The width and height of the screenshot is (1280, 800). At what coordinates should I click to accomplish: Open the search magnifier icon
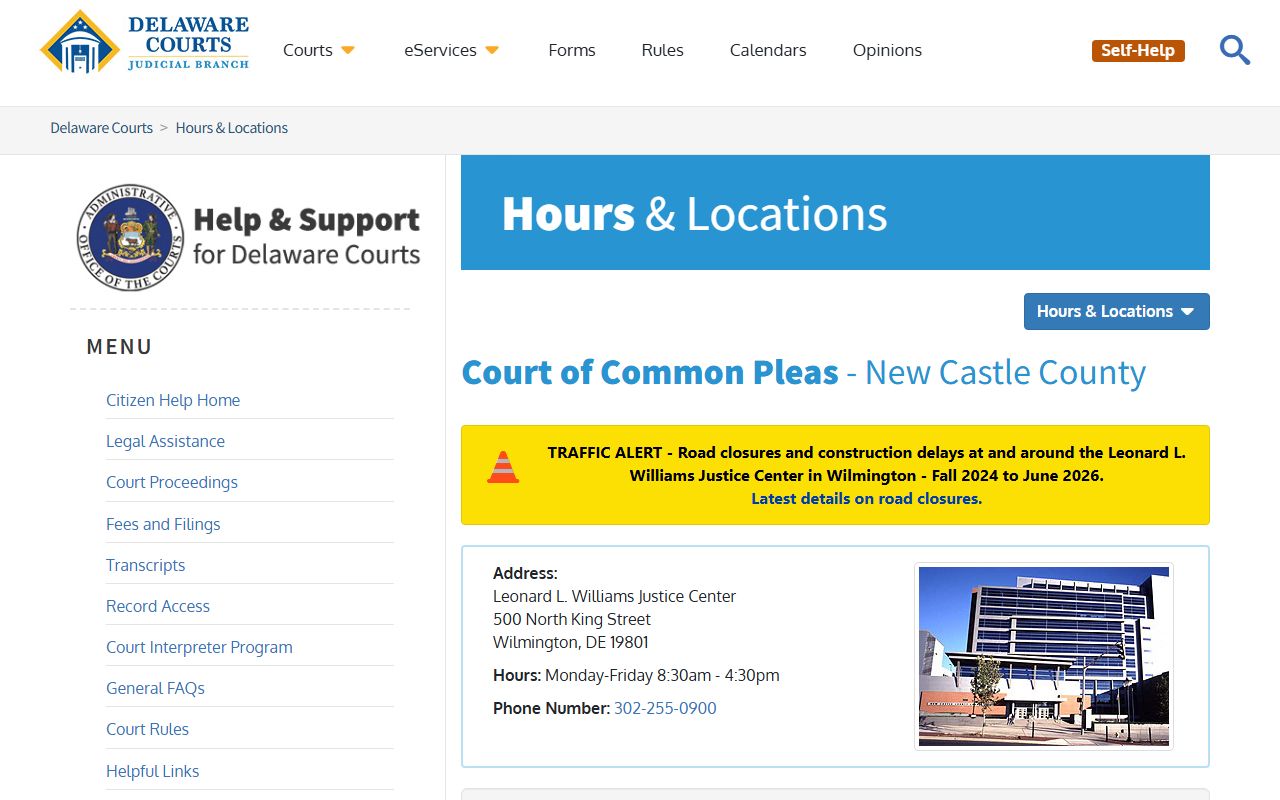1235,50
